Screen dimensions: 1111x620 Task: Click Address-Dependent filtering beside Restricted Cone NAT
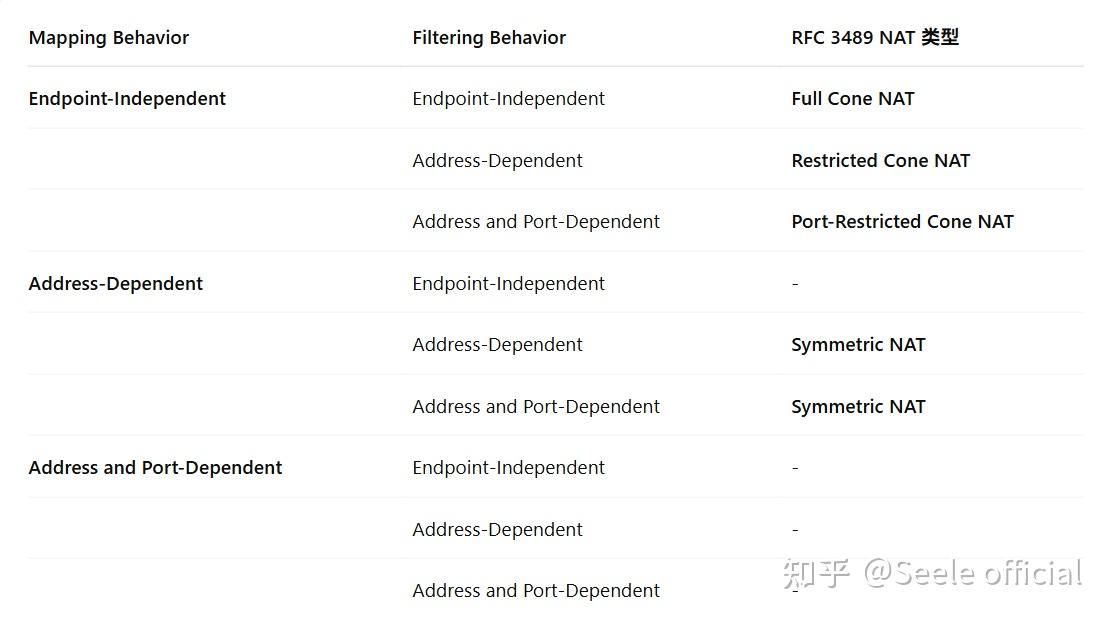(497, 161)
